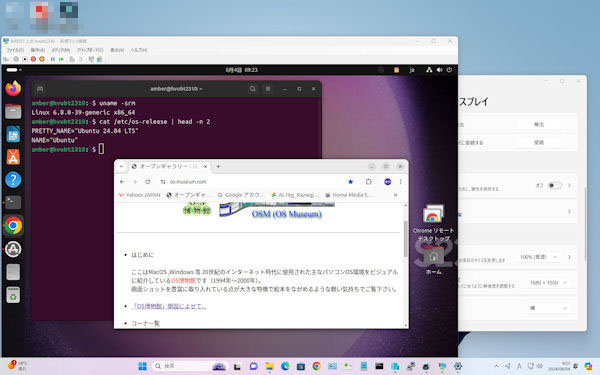Screen dimensions: 600x375
Task: Bookmark page with the star icon
Action: point(351,182)
